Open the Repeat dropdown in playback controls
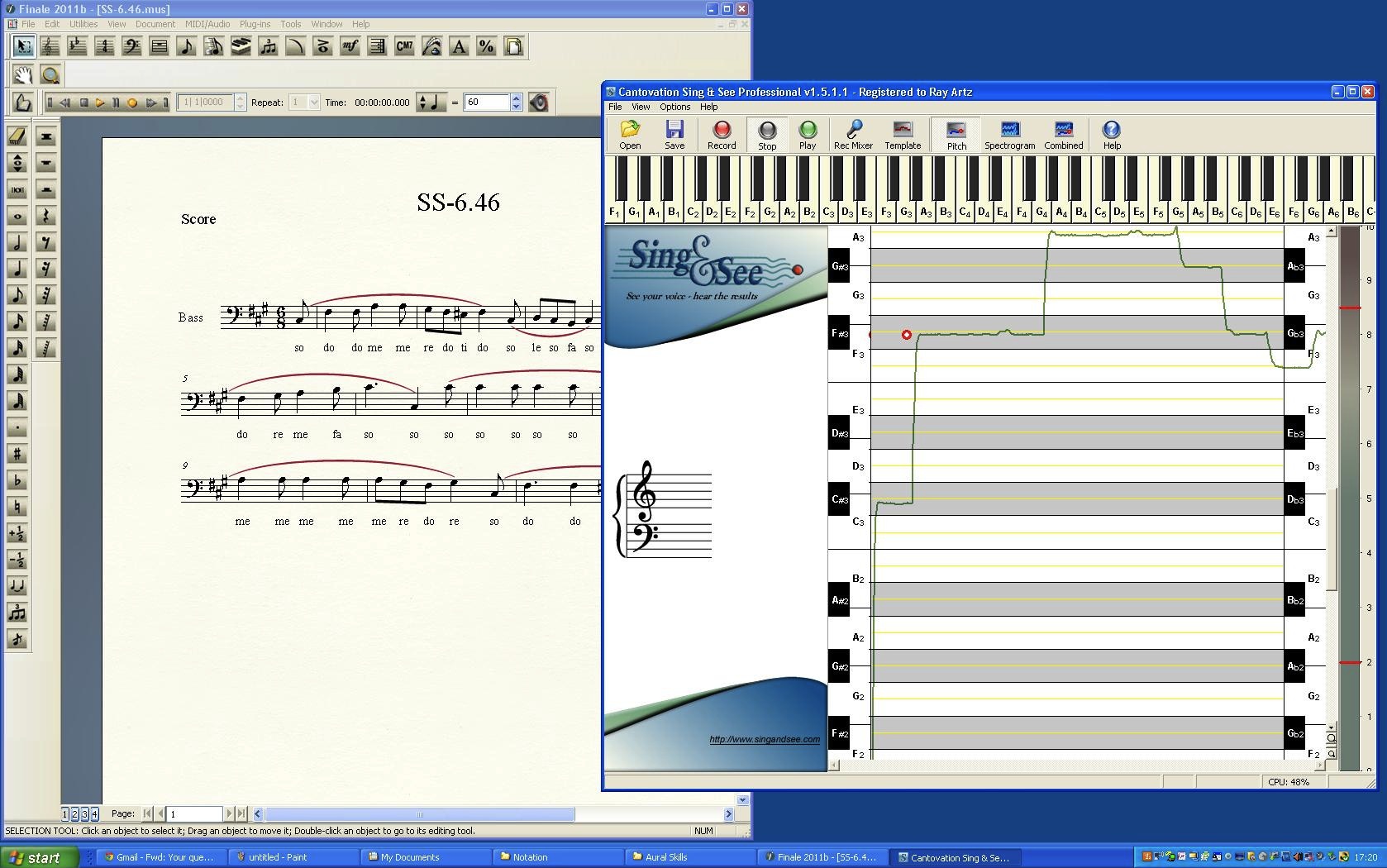This screenshot has width=1387, height=868. coord(313,103)
